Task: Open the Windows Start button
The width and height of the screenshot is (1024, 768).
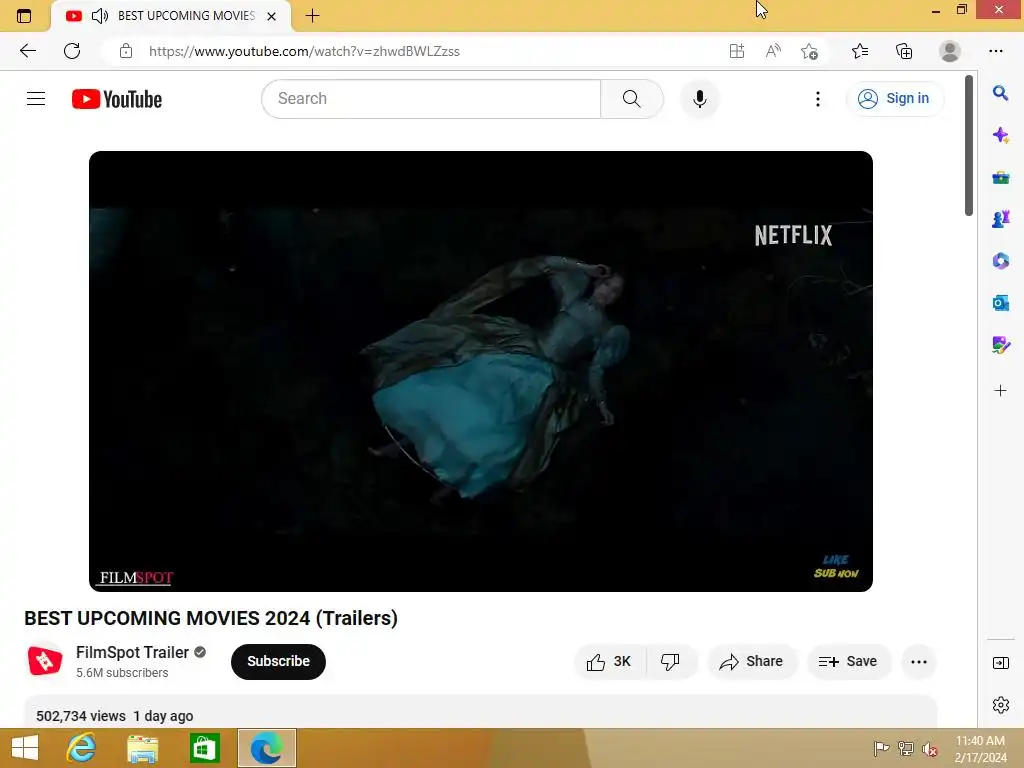Action: (x=25, y=748)
